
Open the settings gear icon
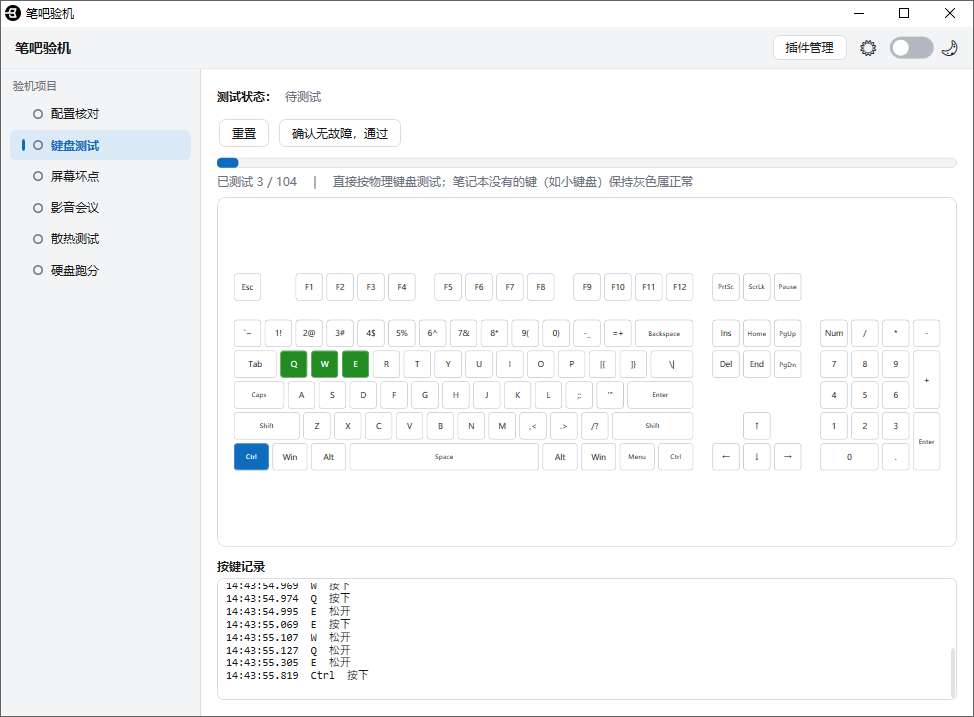pyautogui.click(x=868, y=48)
